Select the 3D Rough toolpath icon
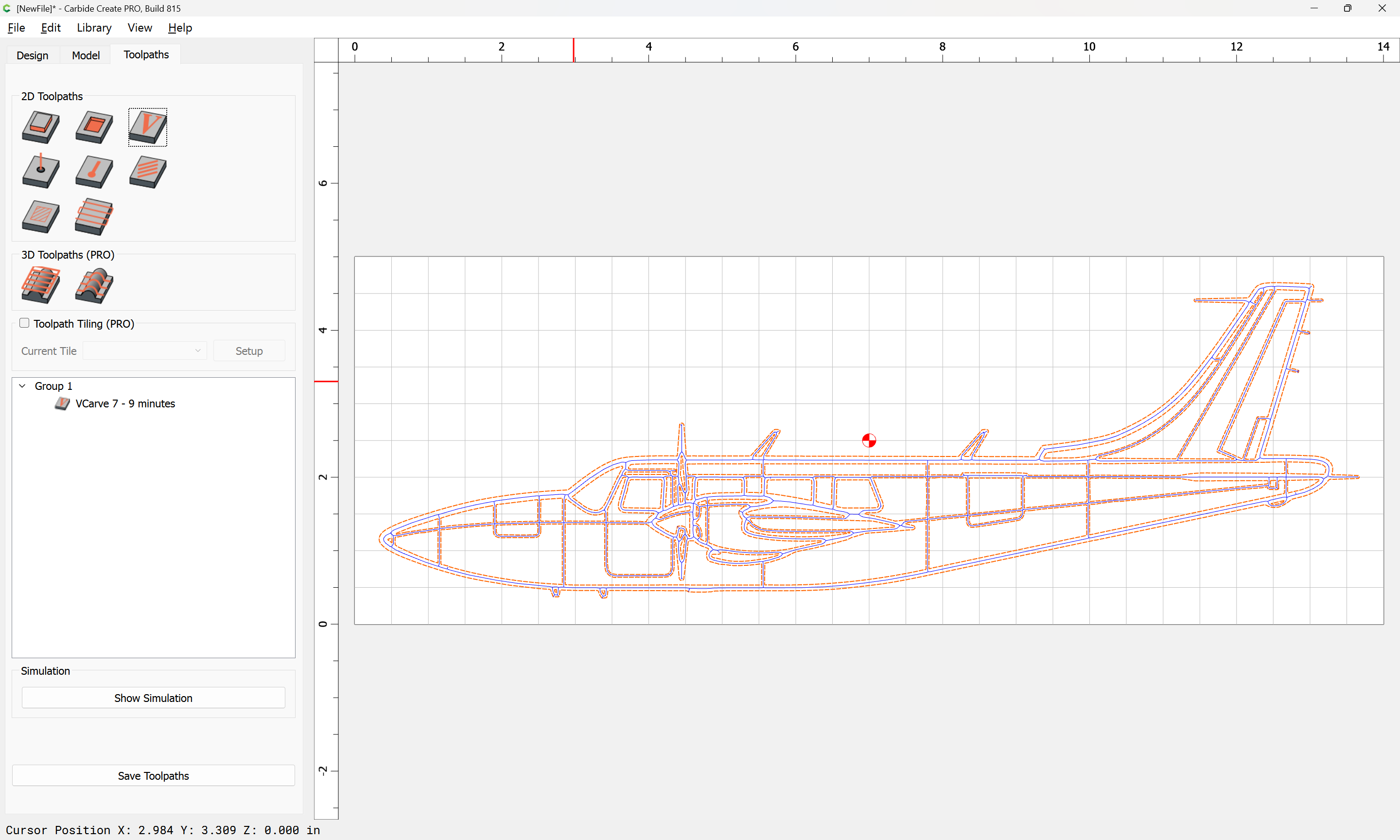 41,285
